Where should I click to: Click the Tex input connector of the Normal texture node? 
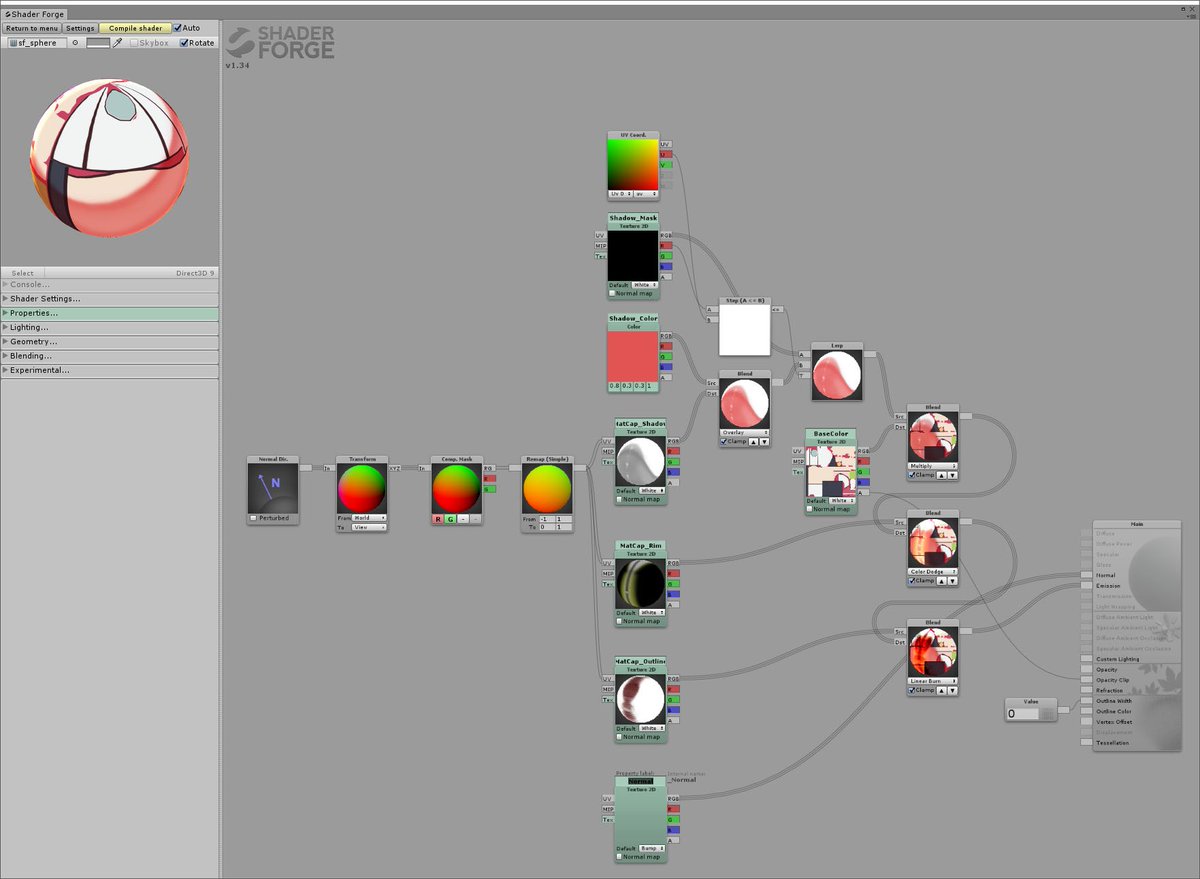[607, 819]
